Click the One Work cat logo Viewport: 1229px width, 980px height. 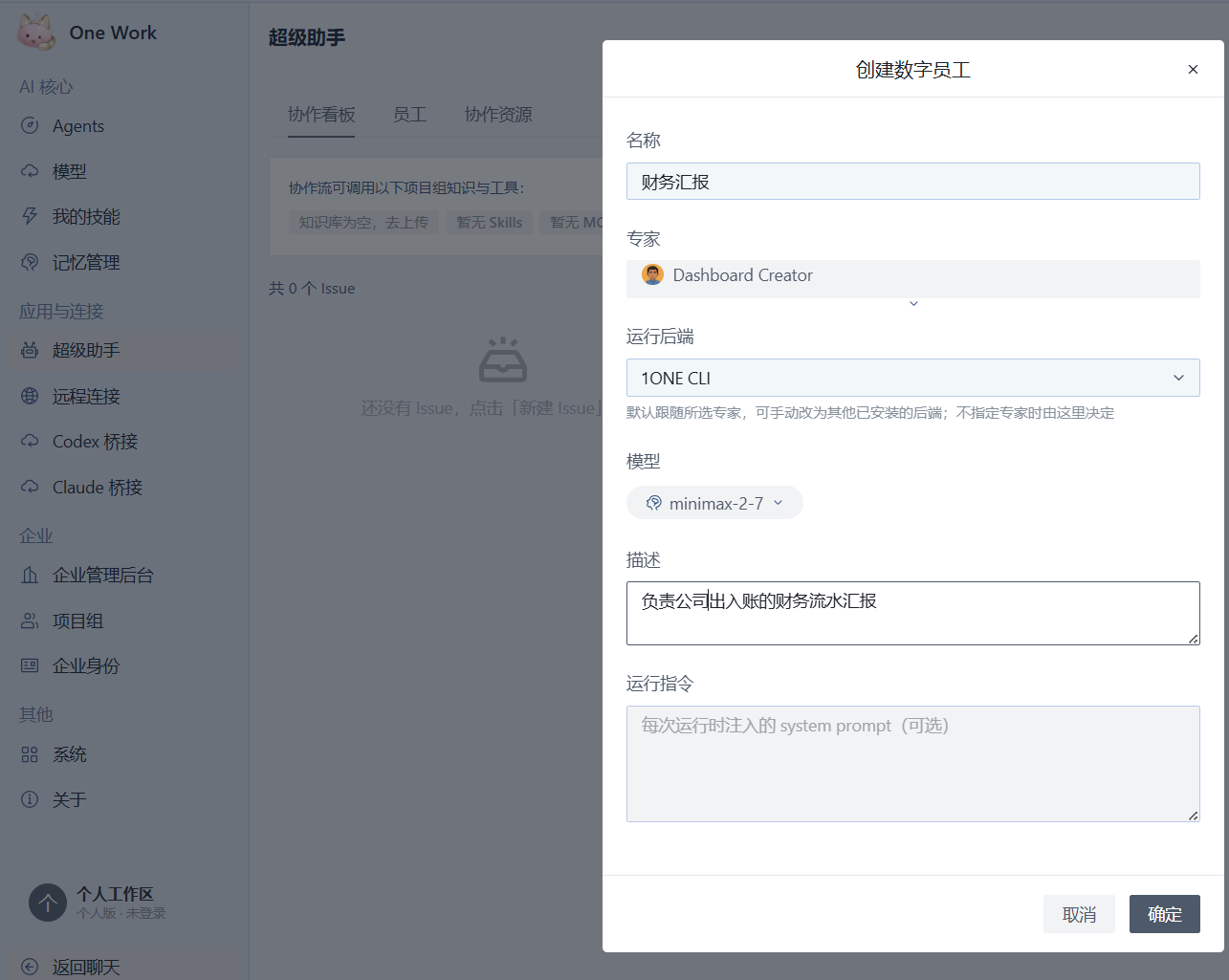pyautogui.click(x=36, y=33)
